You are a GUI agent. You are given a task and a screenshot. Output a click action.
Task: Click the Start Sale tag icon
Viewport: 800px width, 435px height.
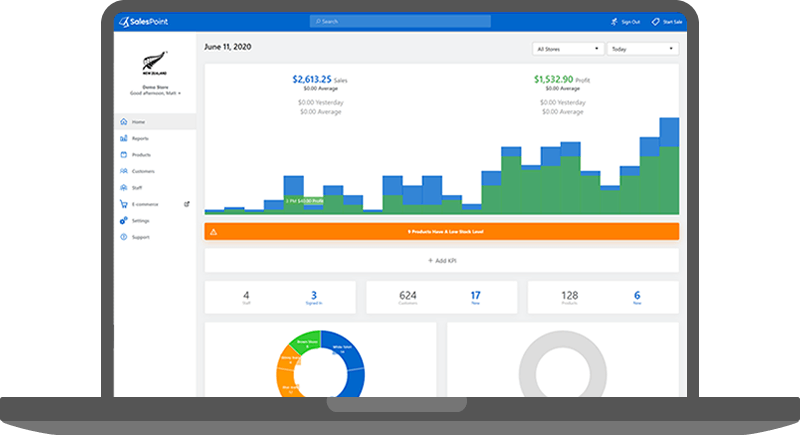[x=656, y=22]
